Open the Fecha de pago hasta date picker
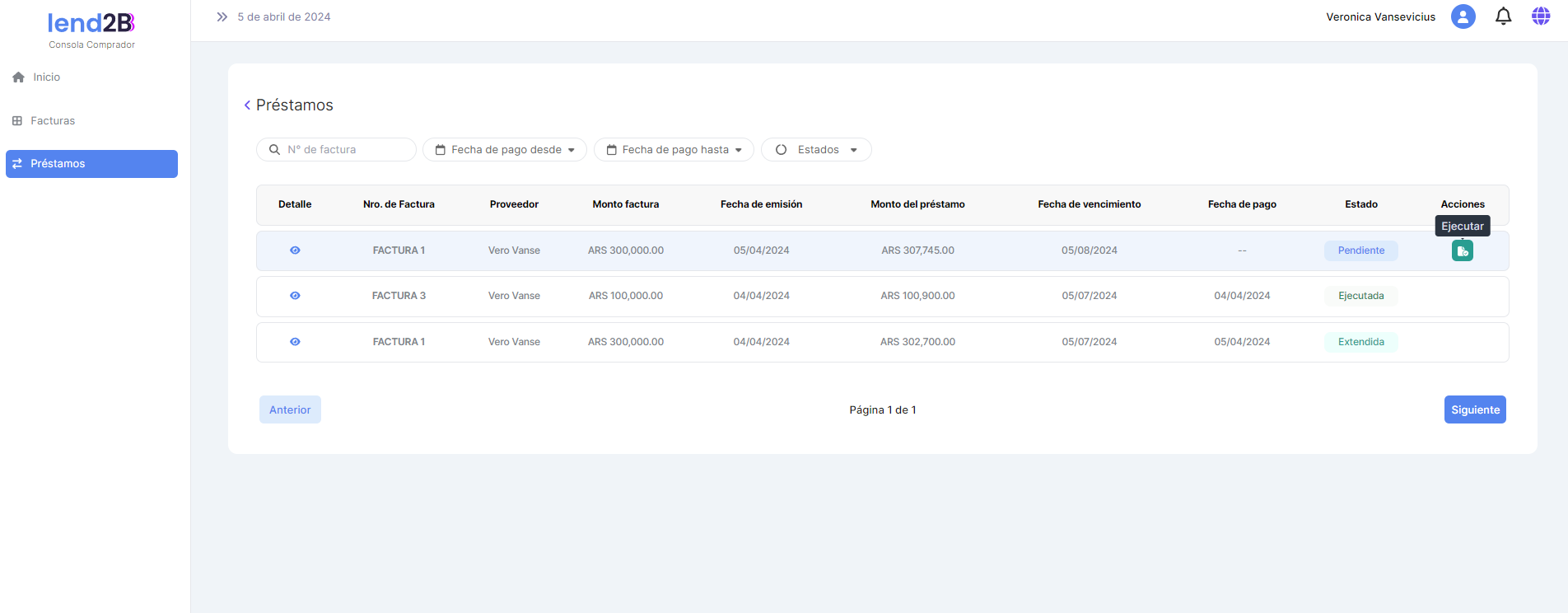 (x=674, y=150)
